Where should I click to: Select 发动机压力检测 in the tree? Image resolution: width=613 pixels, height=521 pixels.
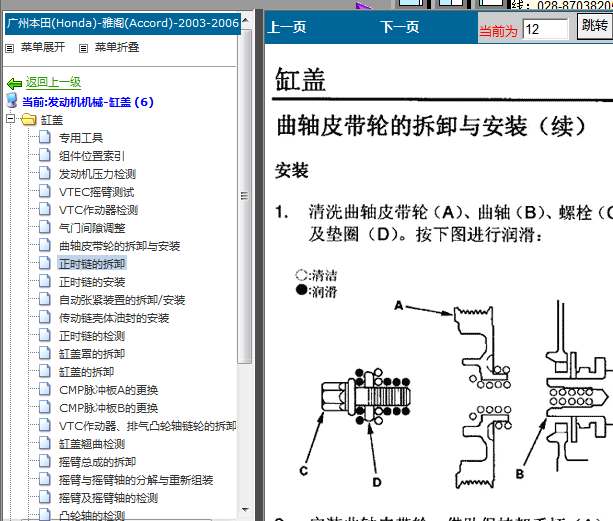pyautogui.click(x=97, y=174)
